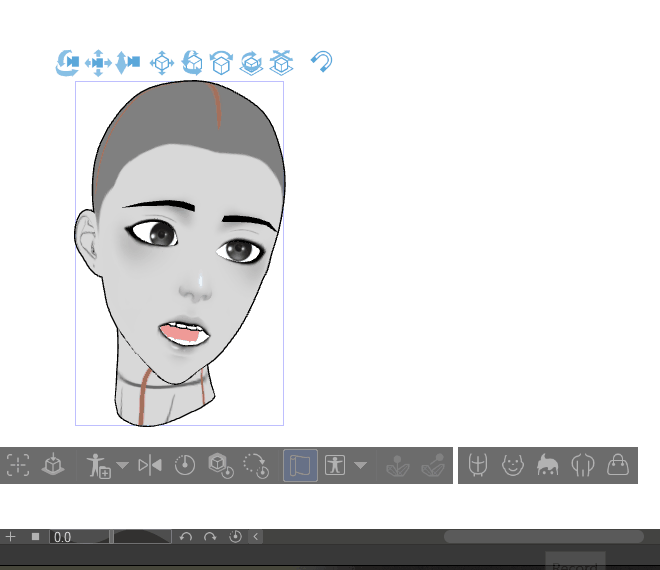Click the reset pose dial icon
660x570 pixels.
point(184,465)
